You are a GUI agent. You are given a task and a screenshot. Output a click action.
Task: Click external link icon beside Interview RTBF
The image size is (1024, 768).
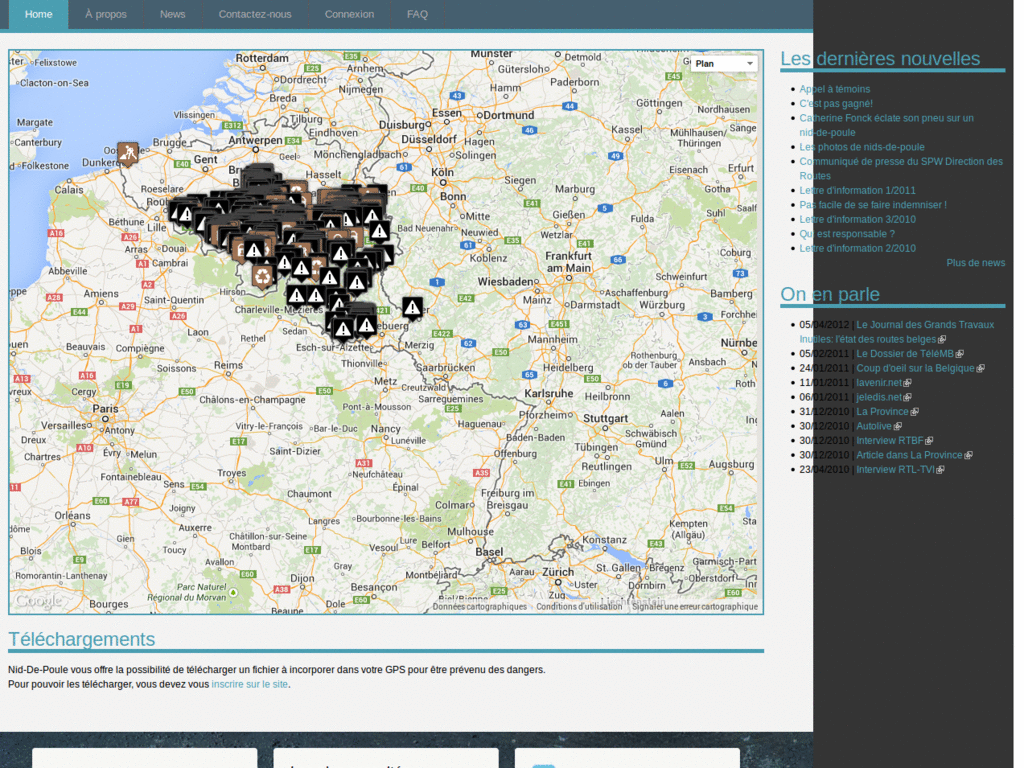929,441
